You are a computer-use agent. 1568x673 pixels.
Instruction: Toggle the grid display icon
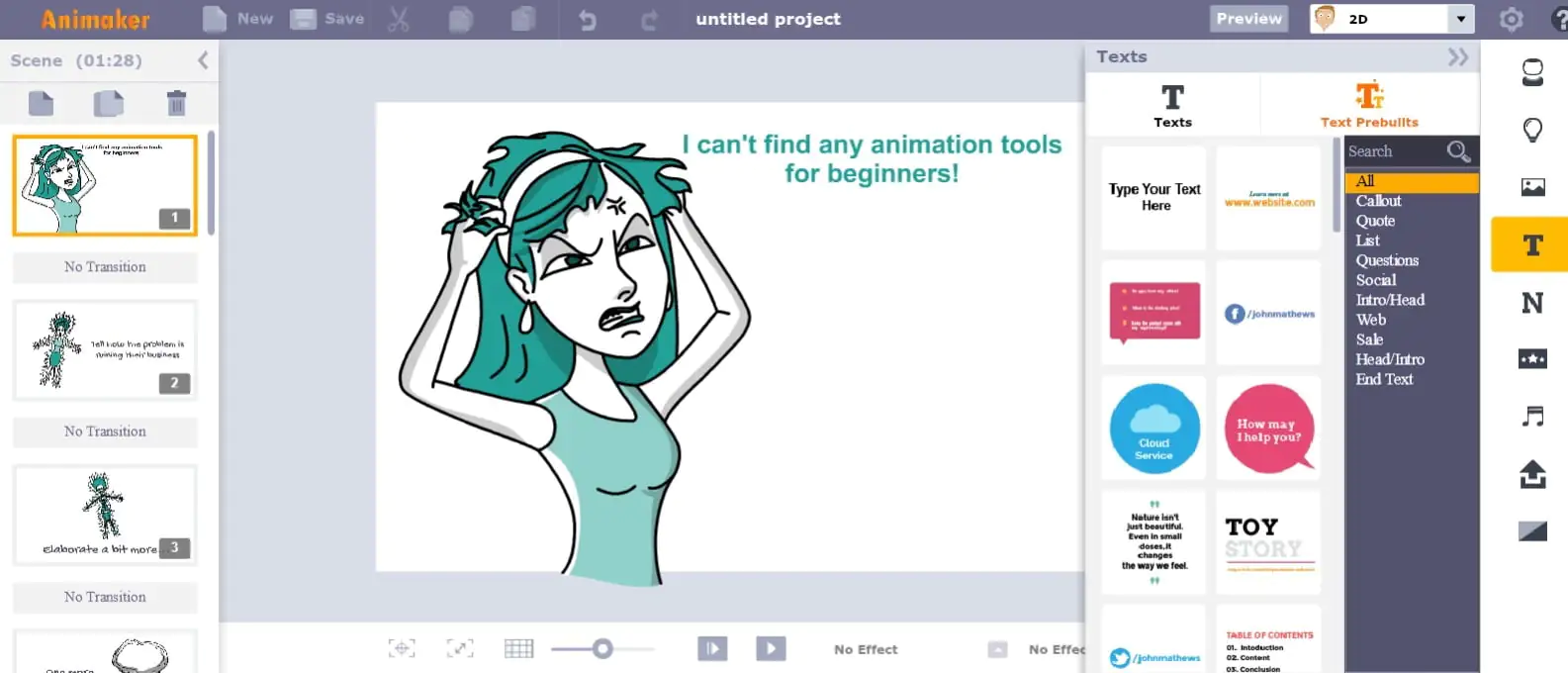[518, 649]
